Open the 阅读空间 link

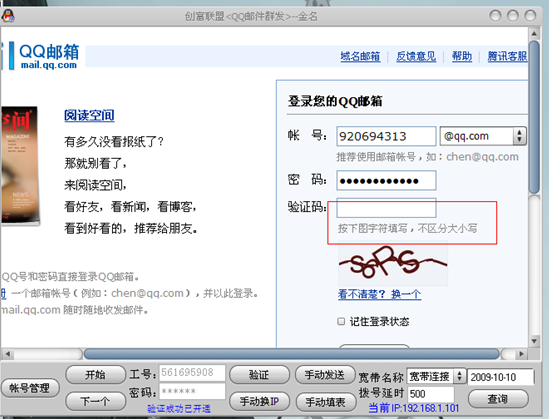click(89, 115)
